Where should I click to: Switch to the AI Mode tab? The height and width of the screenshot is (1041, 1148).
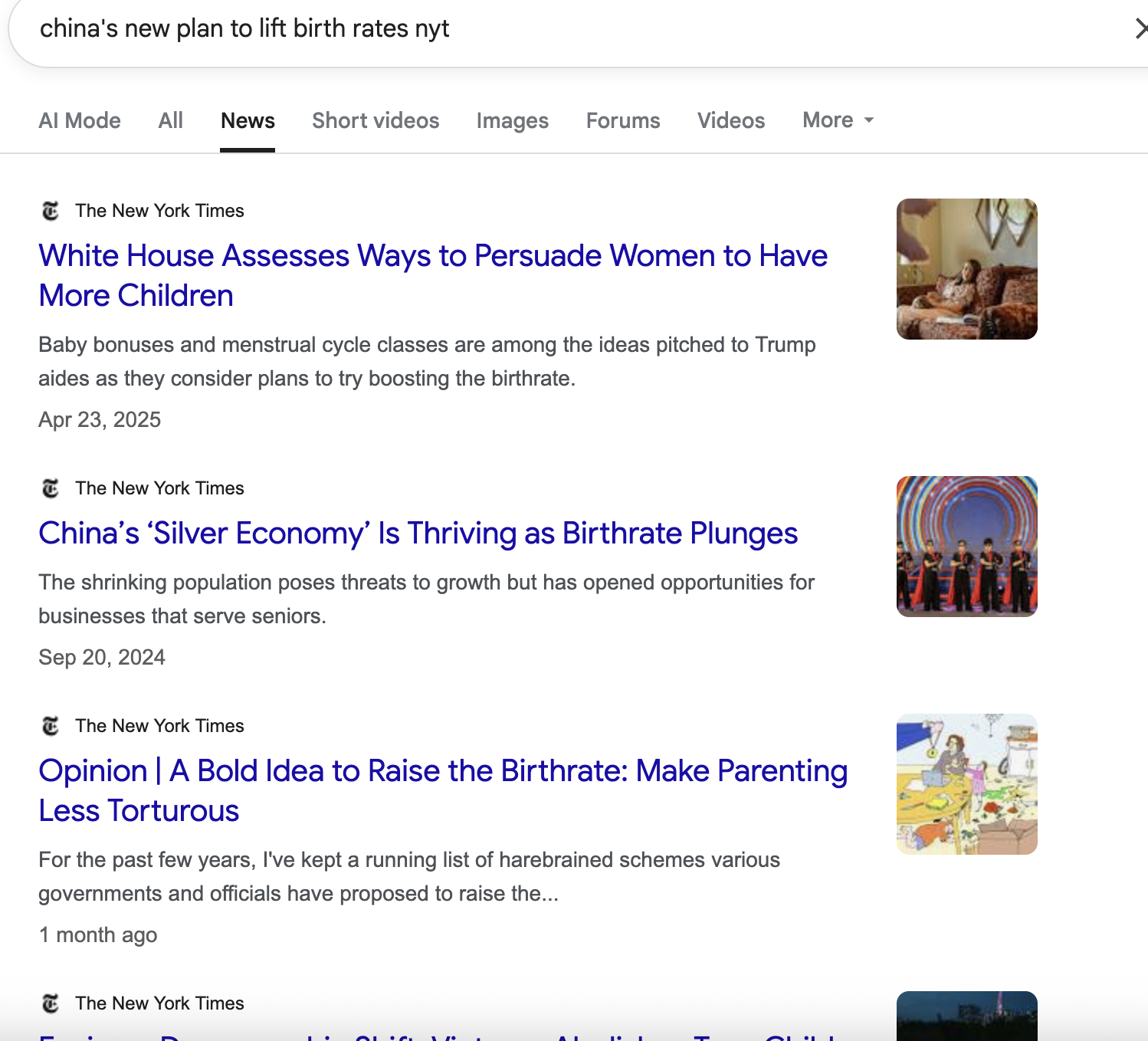tap(80, 120)
